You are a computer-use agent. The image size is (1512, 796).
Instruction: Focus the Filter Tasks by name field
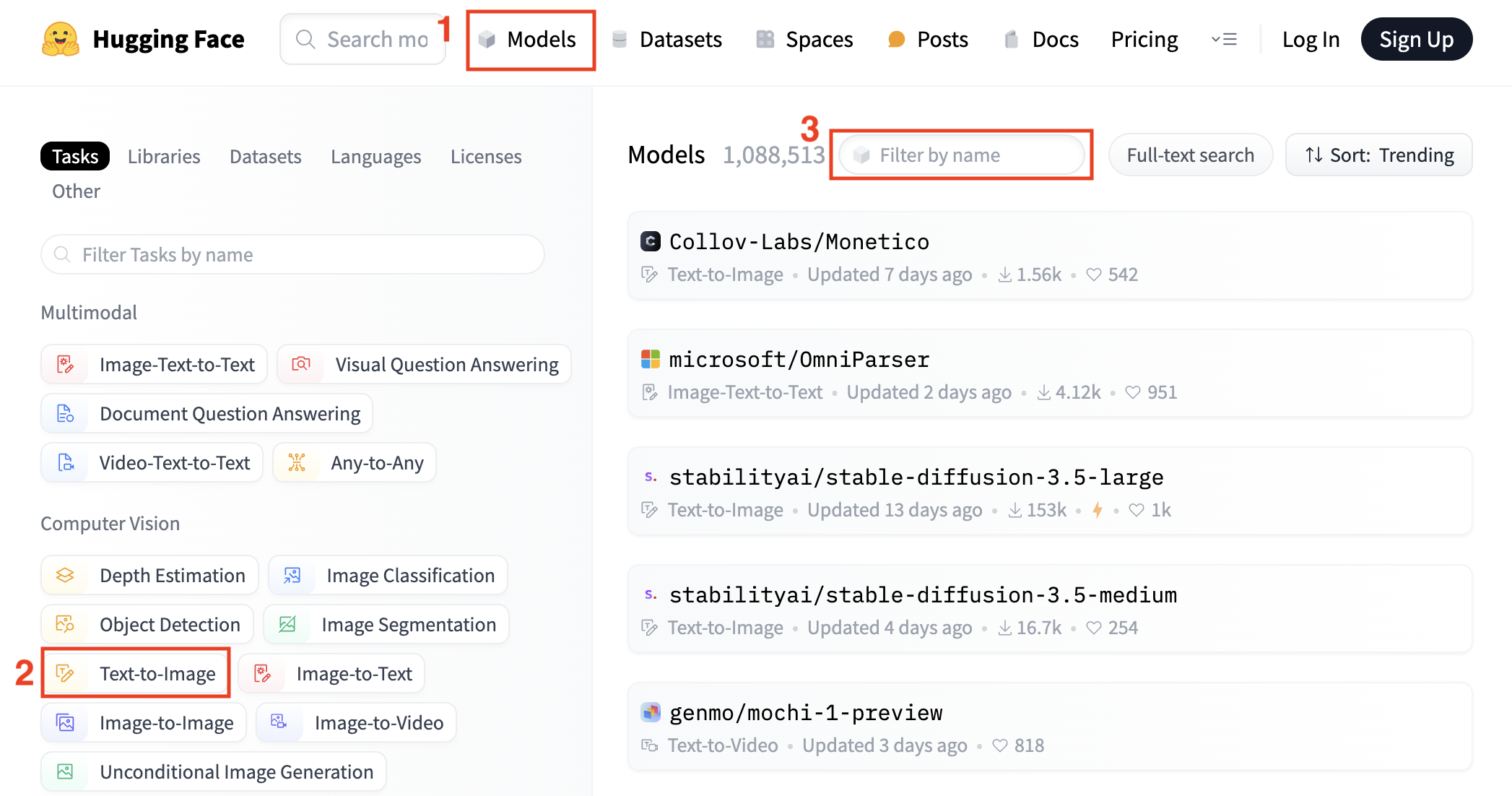(292, 254)
